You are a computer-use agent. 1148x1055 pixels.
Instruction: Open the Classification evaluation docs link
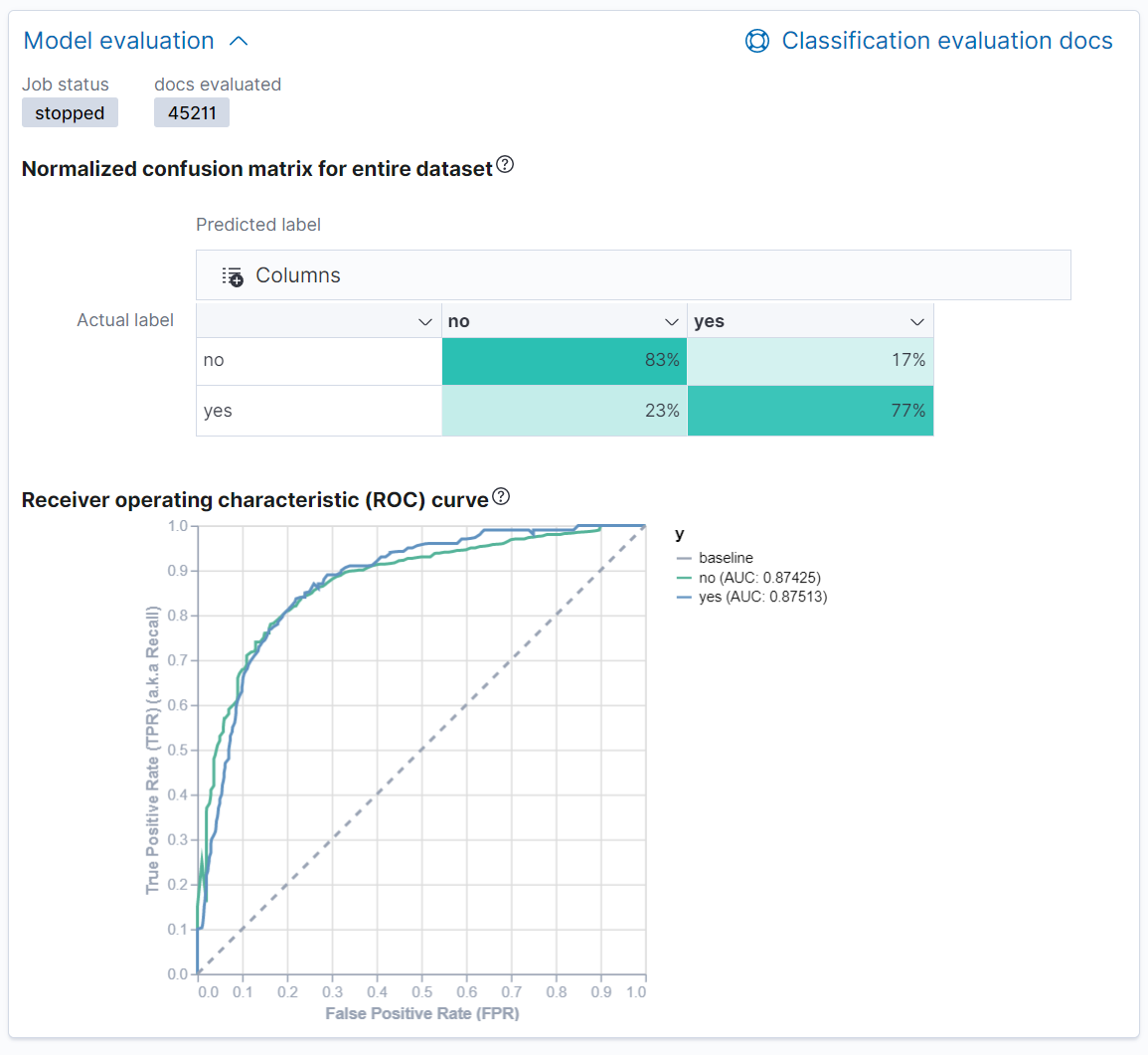(x=947, y=41)
